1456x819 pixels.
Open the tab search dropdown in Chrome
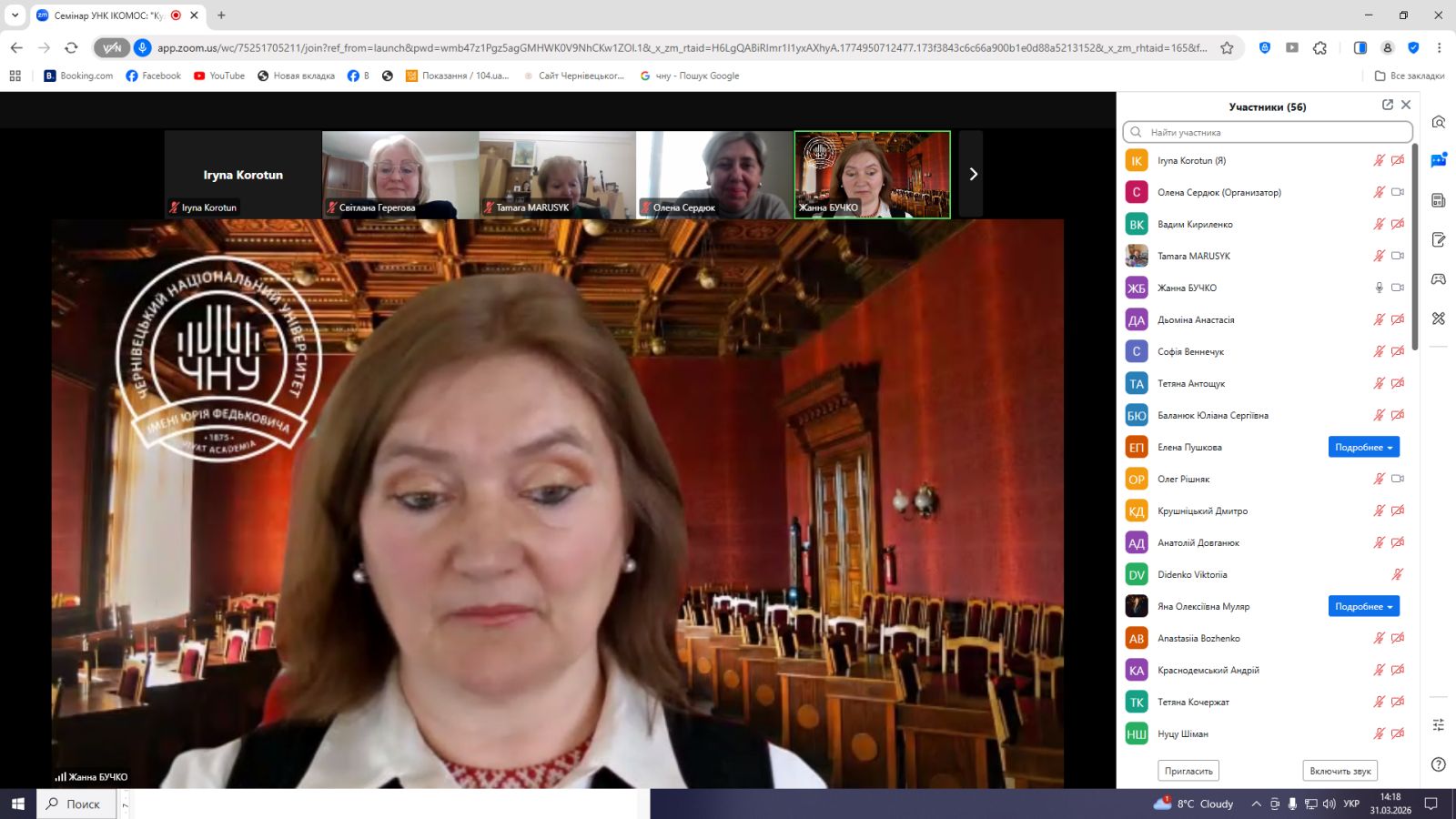[x=15, y=15]
